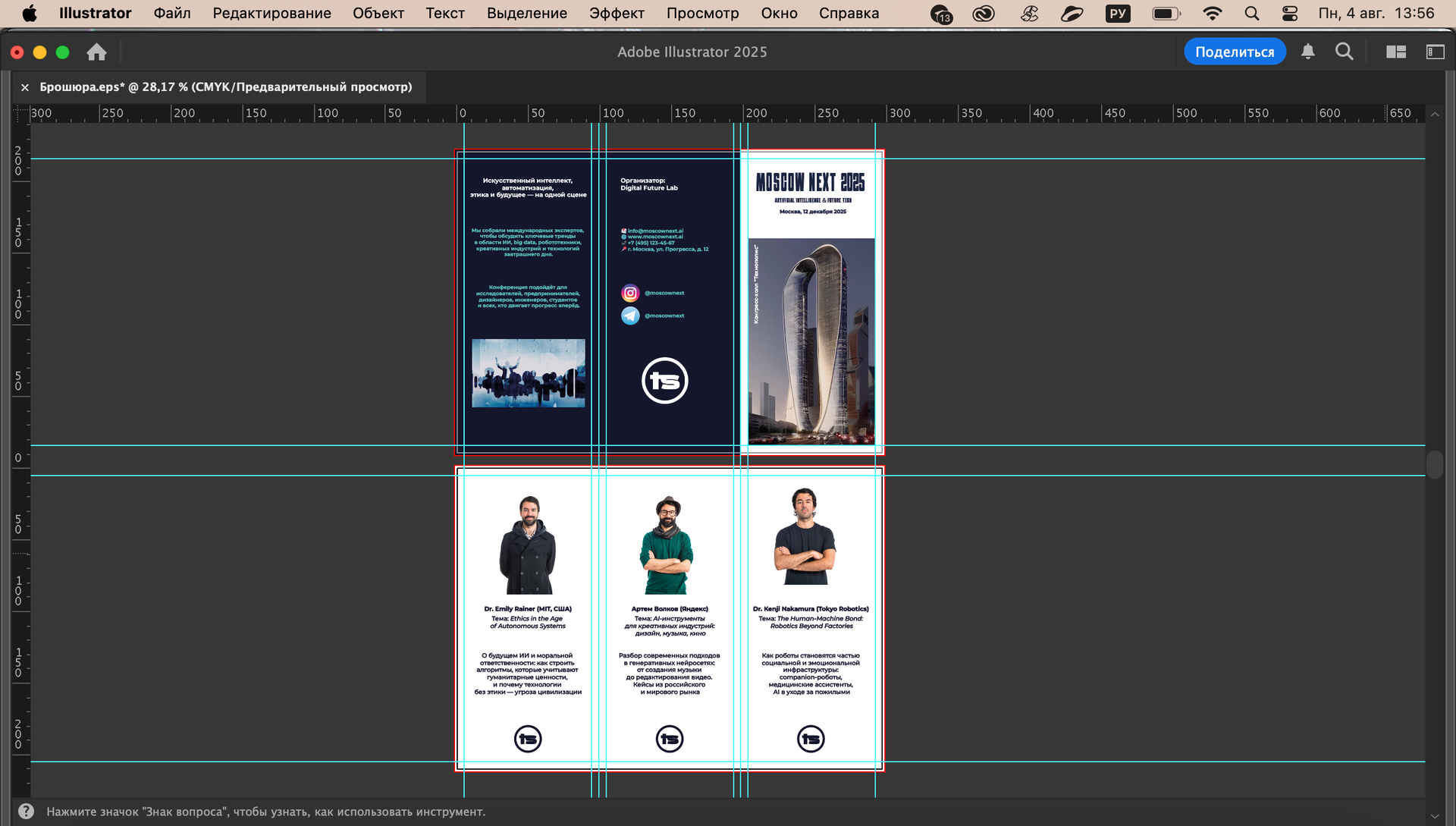Image resolution: width=1456 pixels, height=826 pixels.
Task: Click the question mark help icon
Action: coord(26,811)
